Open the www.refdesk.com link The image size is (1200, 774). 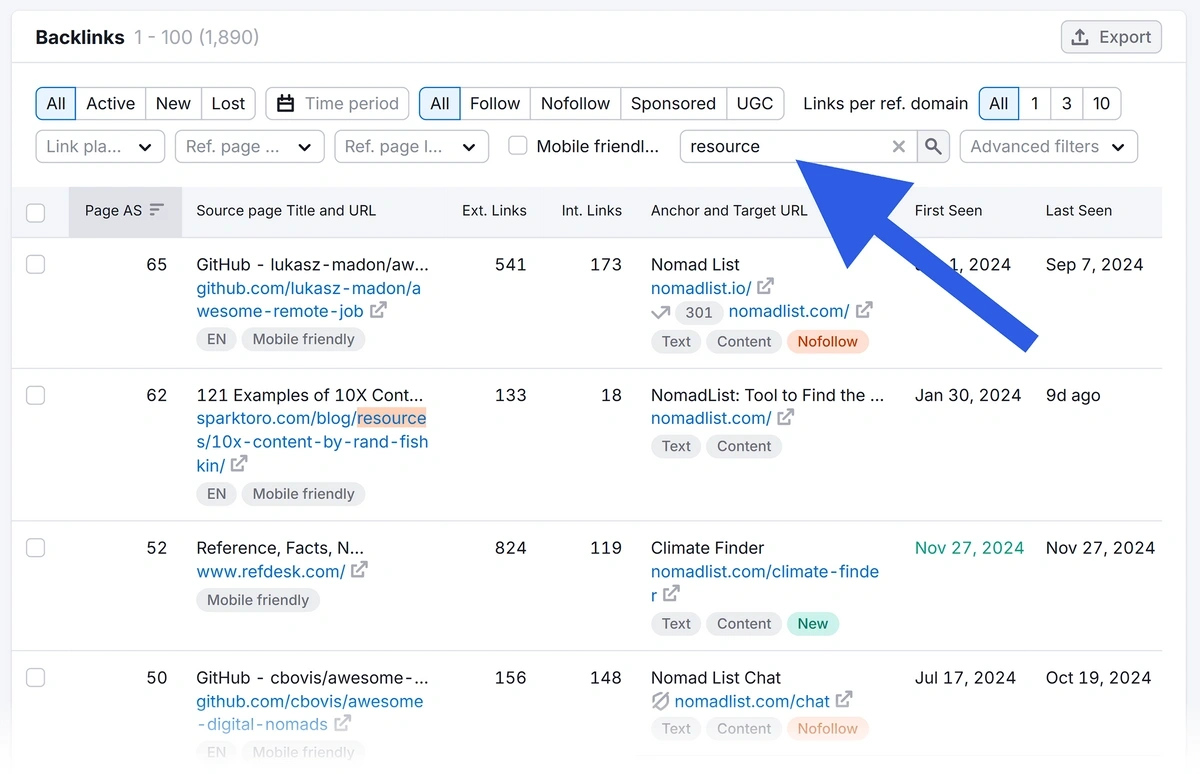tap(270, 571)
